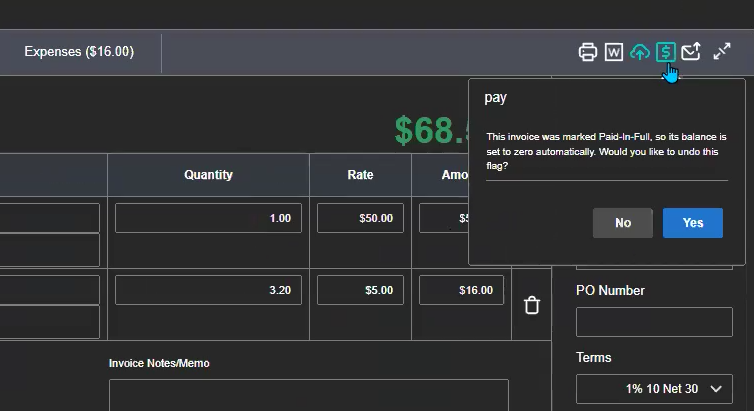Click the expand fullscreen arrows icon
This screenshot has height=411, width=754.
[722, 52]
